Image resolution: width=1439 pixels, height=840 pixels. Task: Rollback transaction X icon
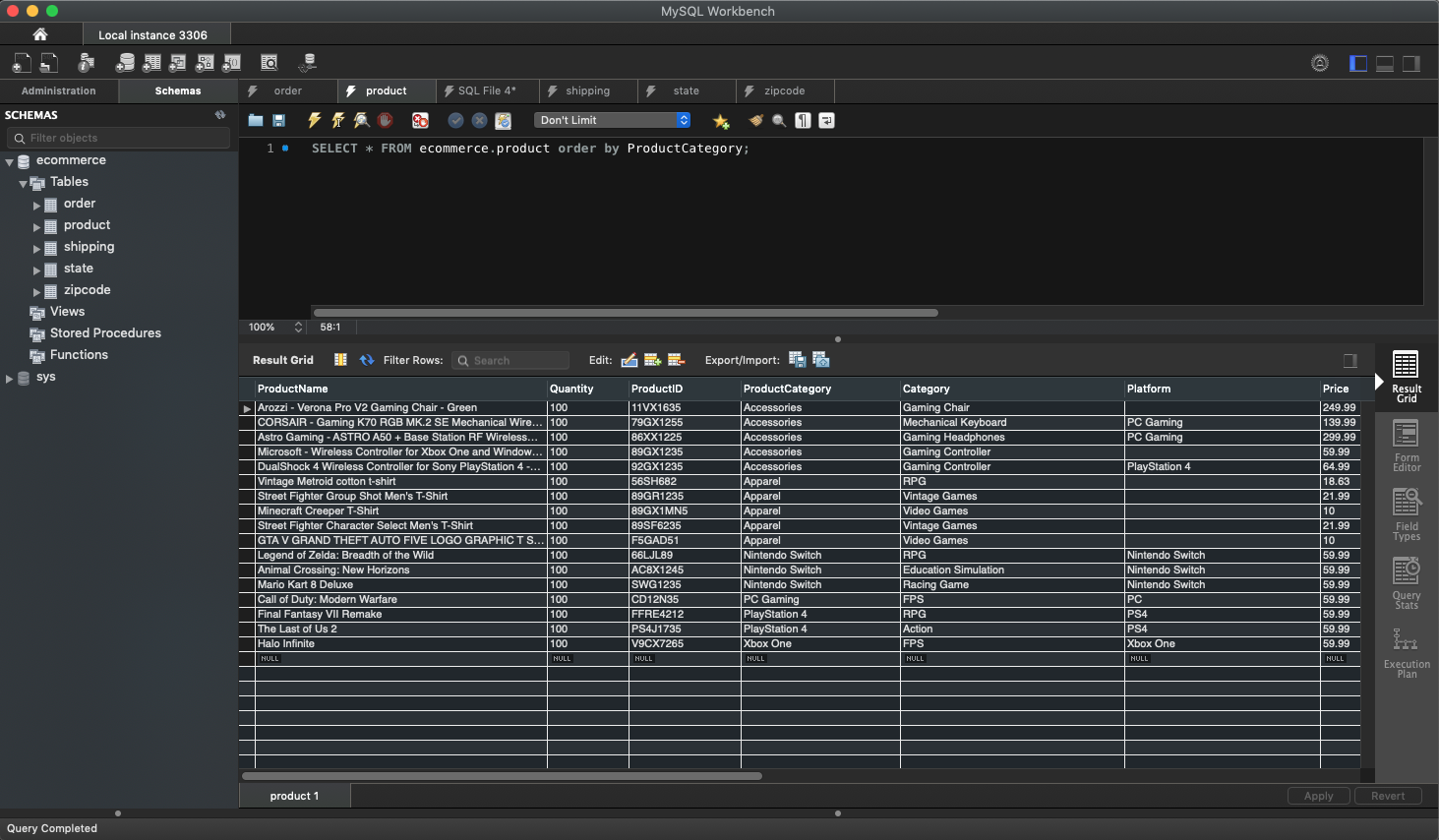point(479,120)
